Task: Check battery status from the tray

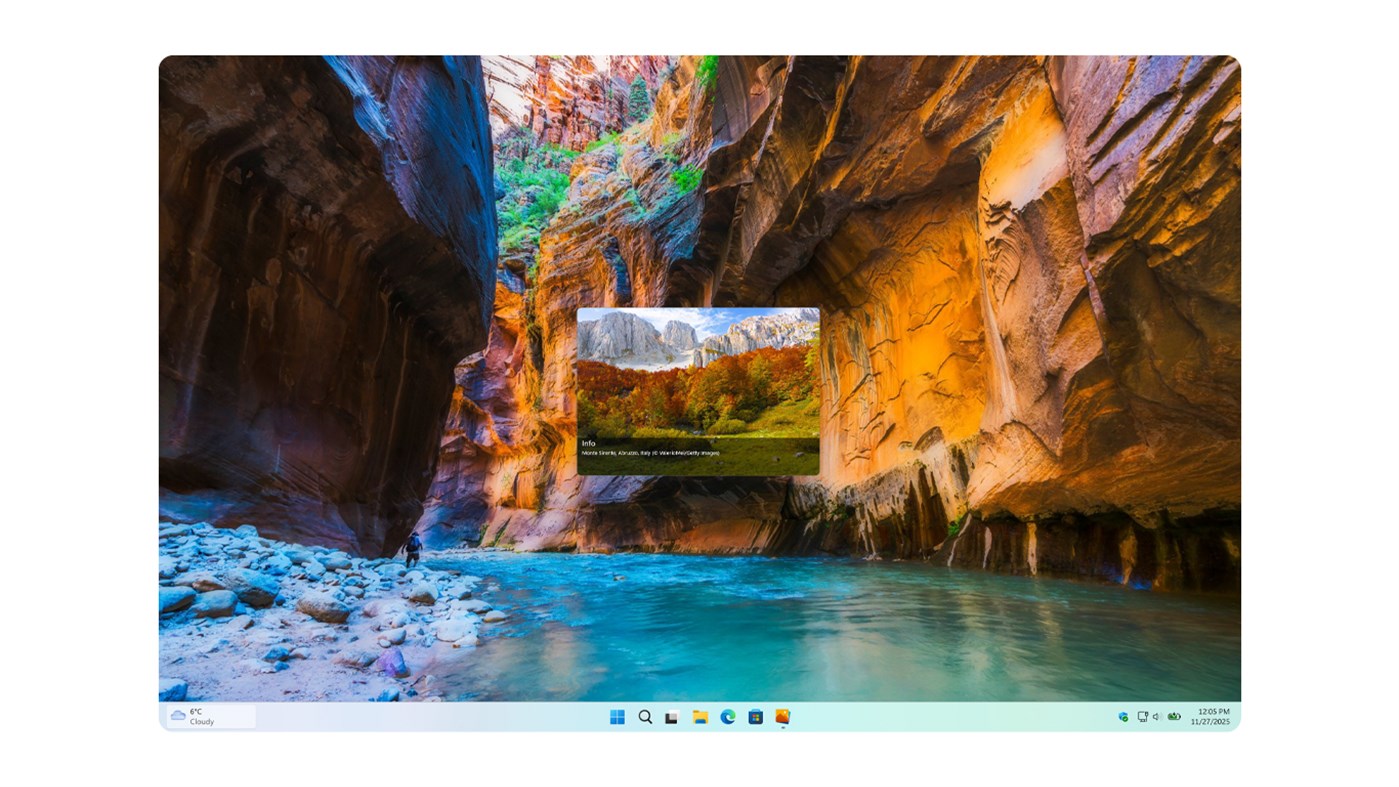Action: tap(1174, 716)
